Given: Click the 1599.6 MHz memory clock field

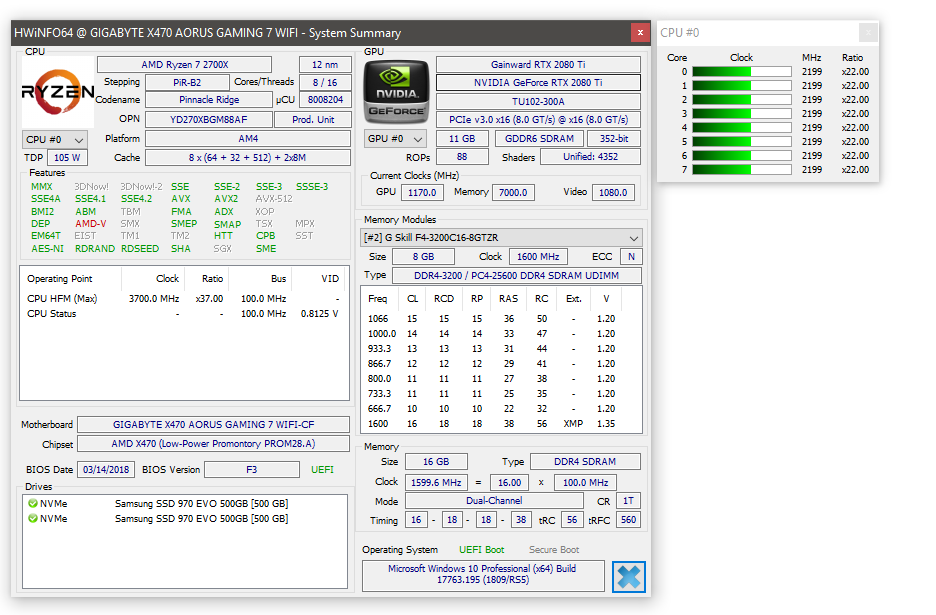Looking at the screenshot, I should tap(436, 482).
